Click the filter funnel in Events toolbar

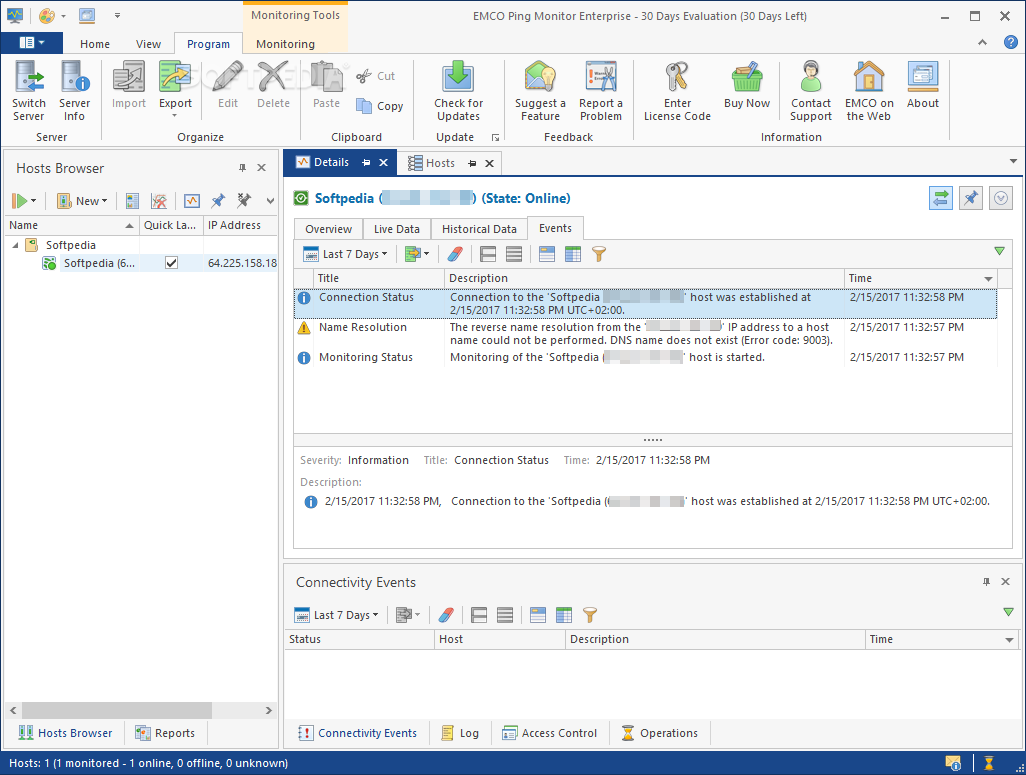pyautogui.click(x=598, y=254)
